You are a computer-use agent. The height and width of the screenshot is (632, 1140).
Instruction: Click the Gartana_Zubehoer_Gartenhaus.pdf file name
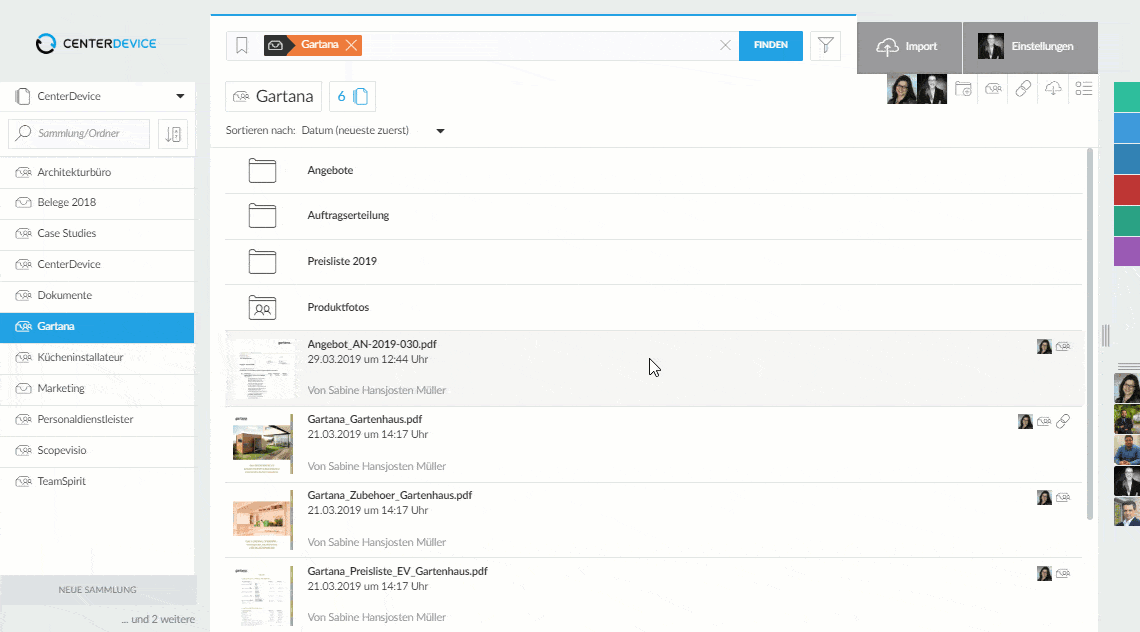390,495
